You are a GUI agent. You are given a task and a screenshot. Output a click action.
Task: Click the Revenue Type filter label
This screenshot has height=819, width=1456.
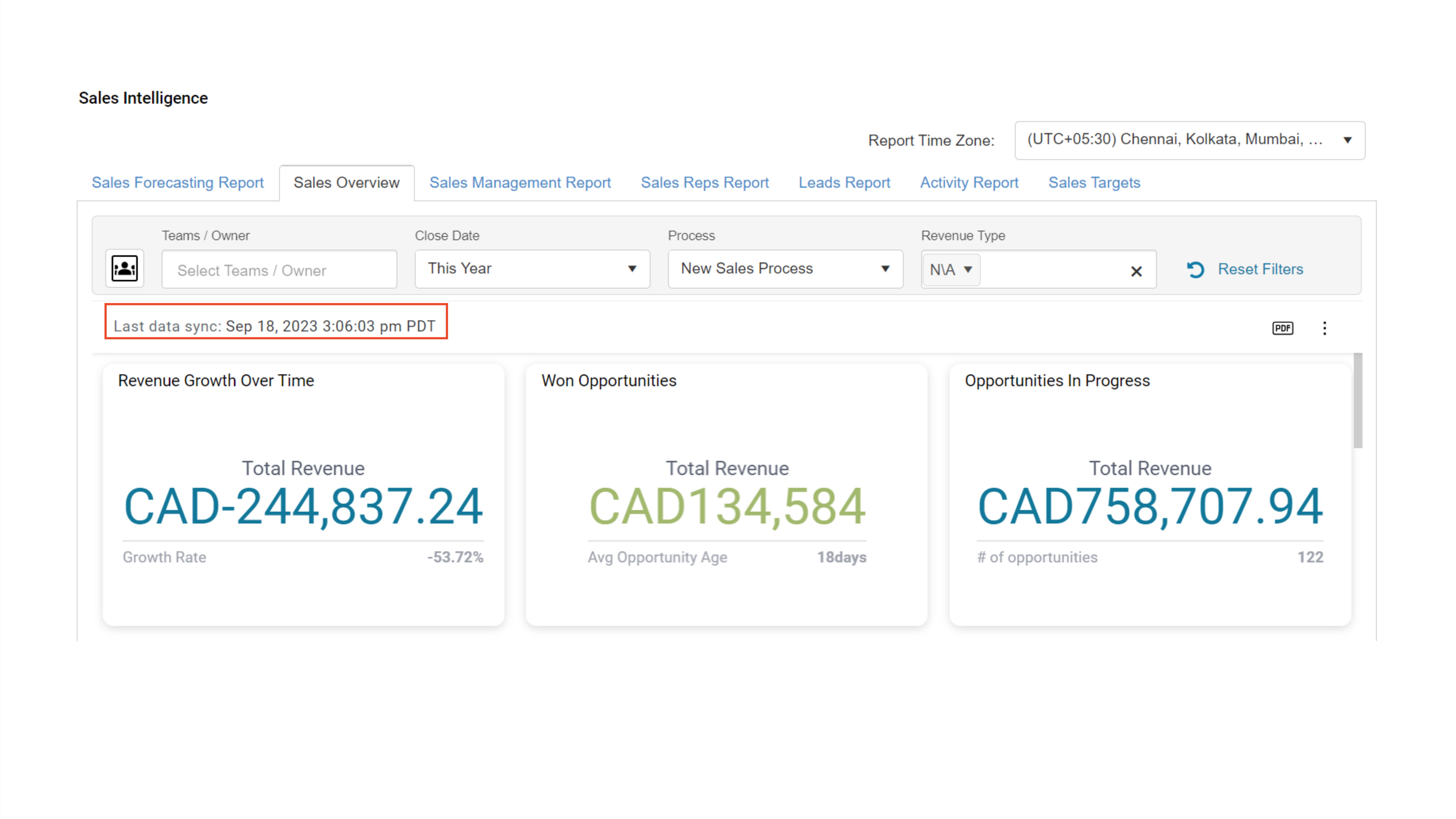pos(963,236)
